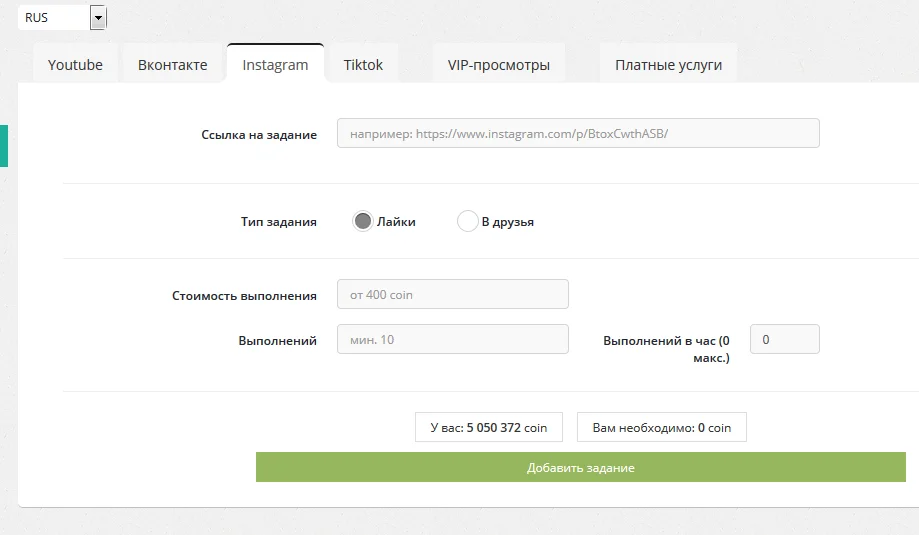Click the green Добавить задание button
This screenshot has width=919, height=535.
coord(581,467)
